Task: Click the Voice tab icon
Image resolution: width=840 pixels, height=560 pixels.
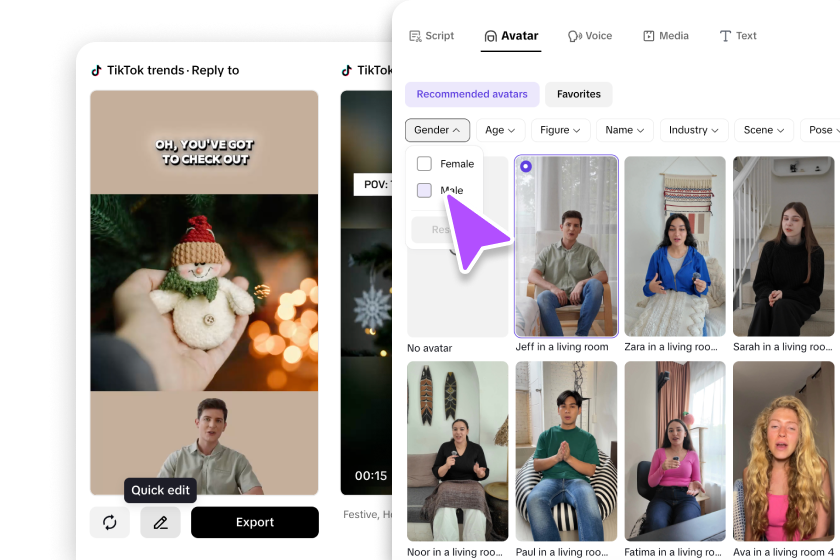Action: coord(574,36)
